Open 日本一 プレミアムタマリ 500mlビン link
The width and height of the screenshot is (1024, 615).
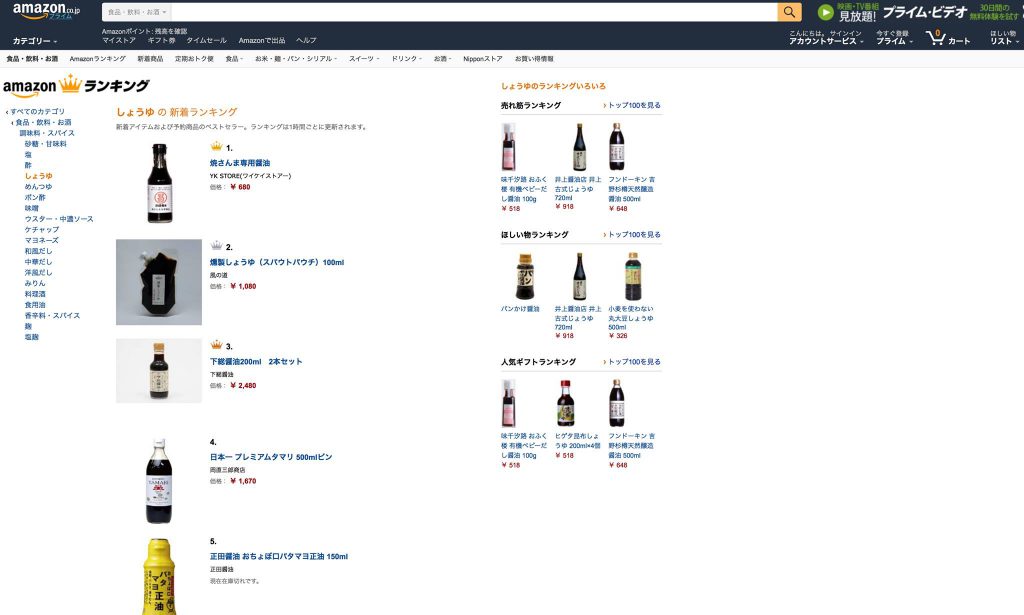click(271, 457)
